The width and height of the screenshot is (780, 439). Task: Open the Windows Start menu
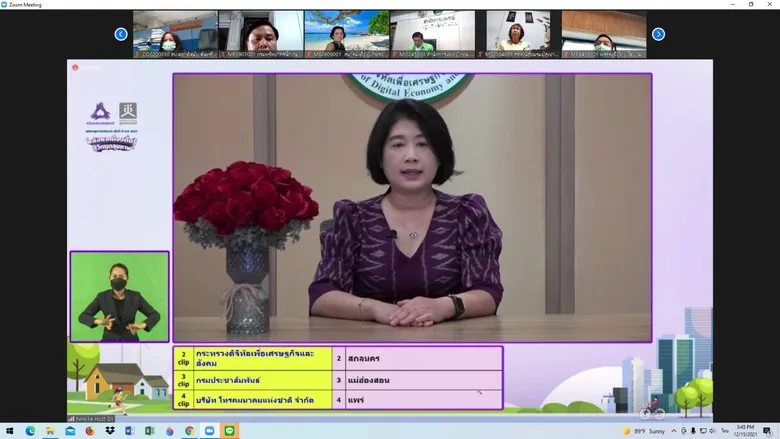(x=9, y=431)
